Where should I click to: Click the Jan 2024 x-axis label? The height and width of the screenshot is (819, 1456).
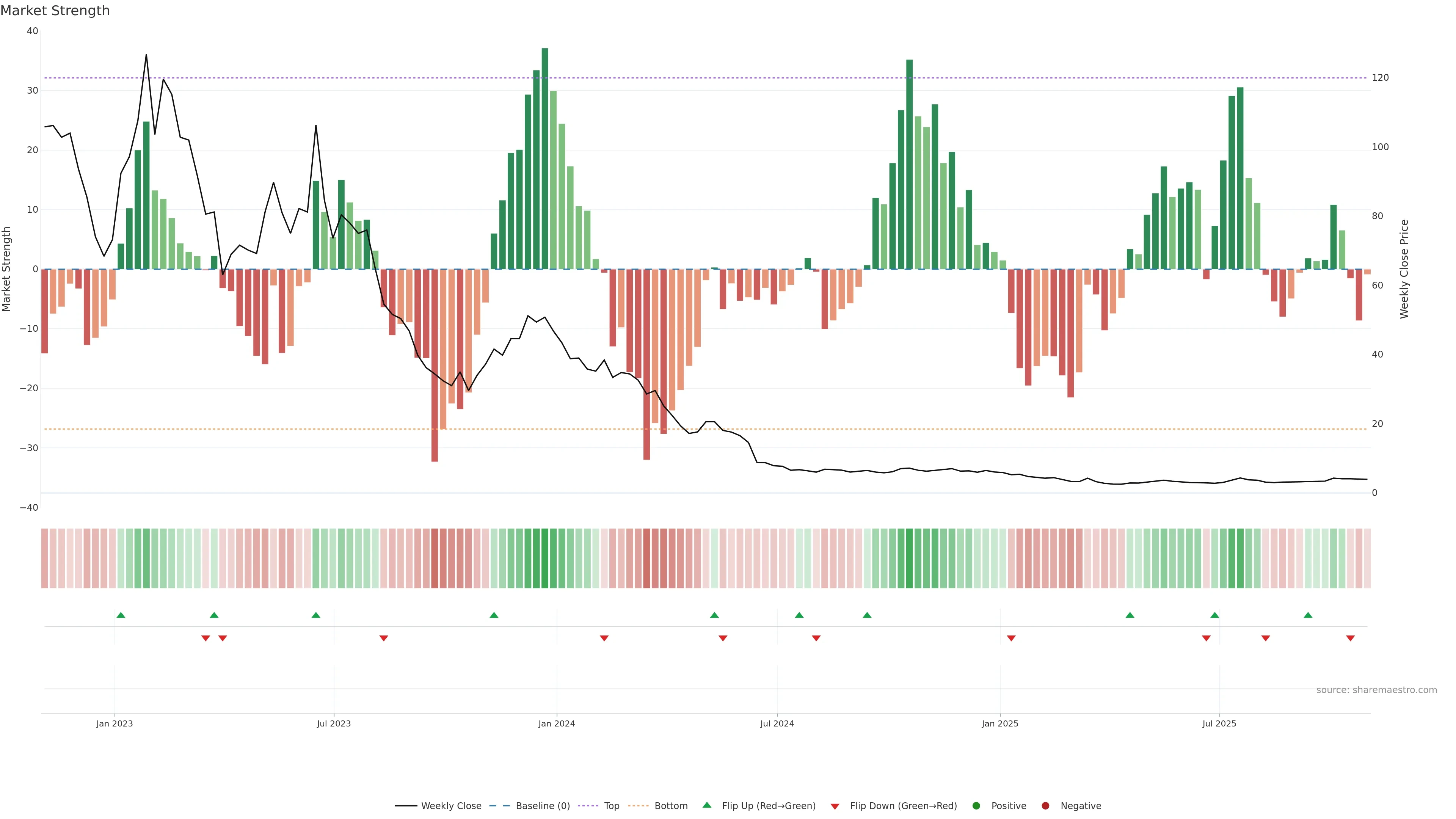tap(557, 723)
